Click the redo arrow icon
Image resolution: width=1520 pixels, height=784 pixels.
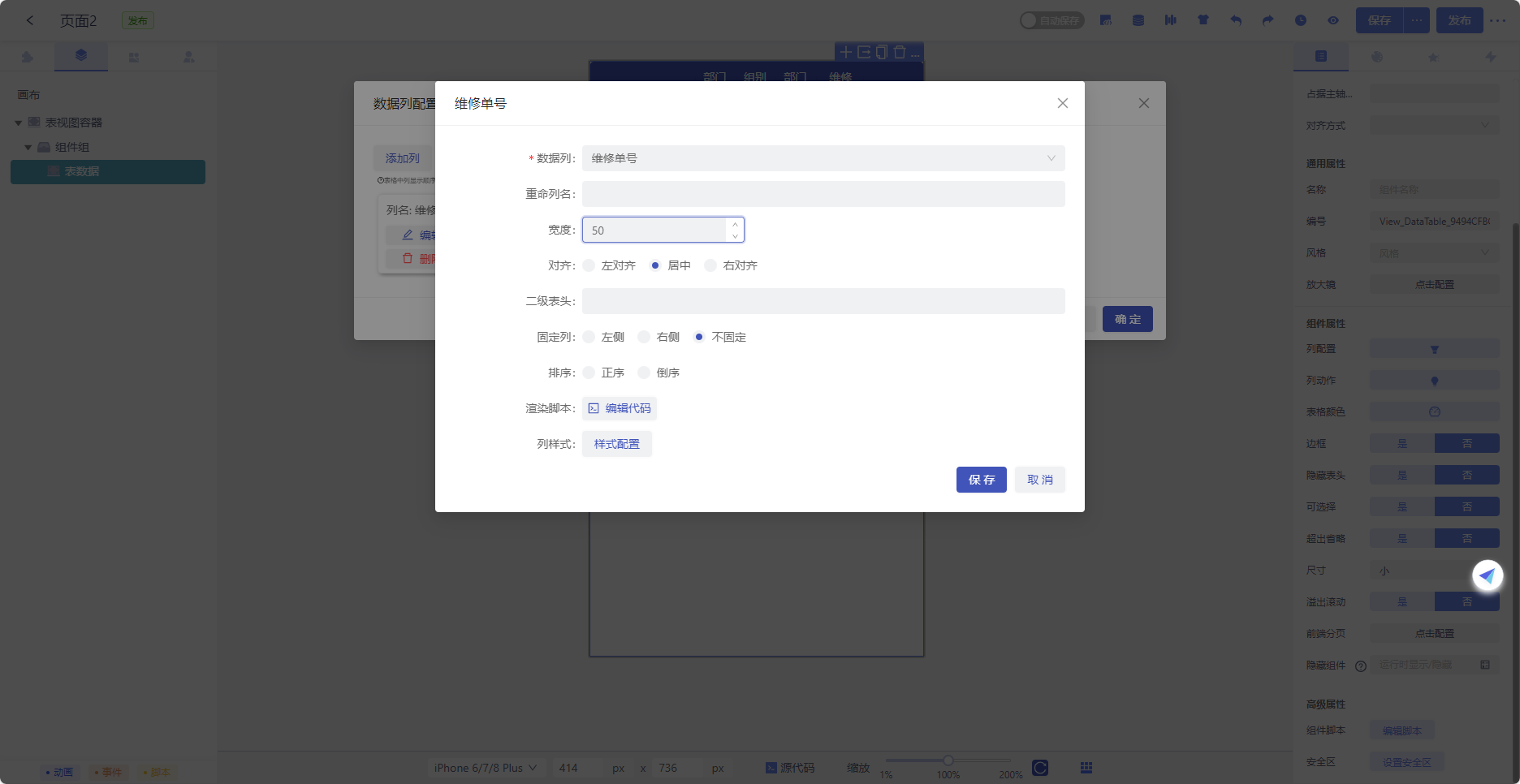click(x=1268, y=20)
